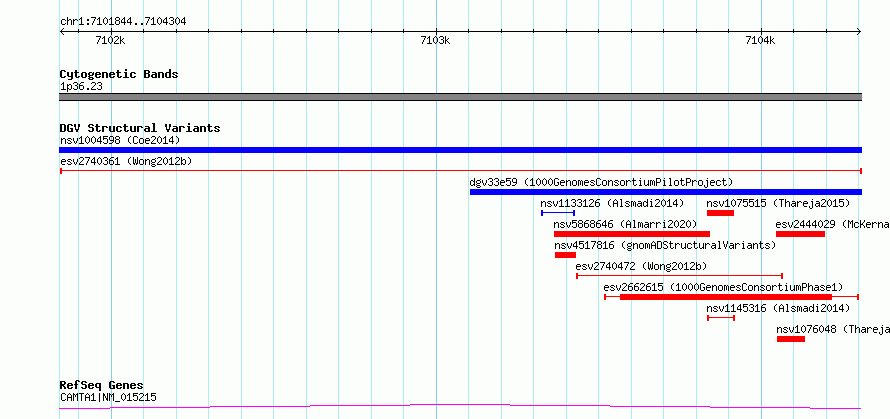Click the CAMTA1|NM_015215 gene label
Viewport: 890px width, 419px height.
coord(108,397)
